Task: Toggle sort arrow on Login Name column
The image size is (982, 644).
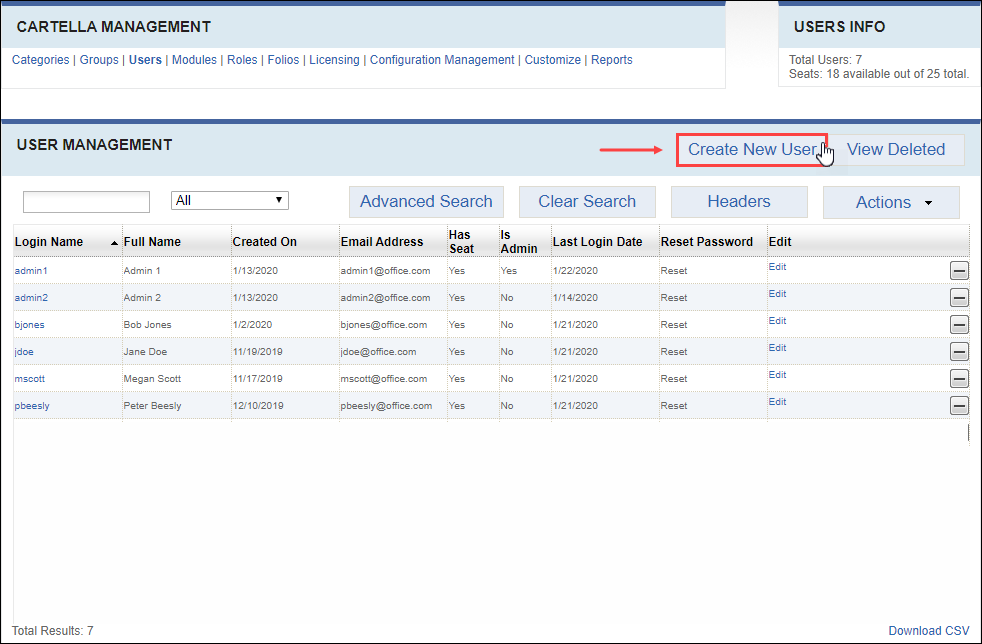Action: click(114, 243)
